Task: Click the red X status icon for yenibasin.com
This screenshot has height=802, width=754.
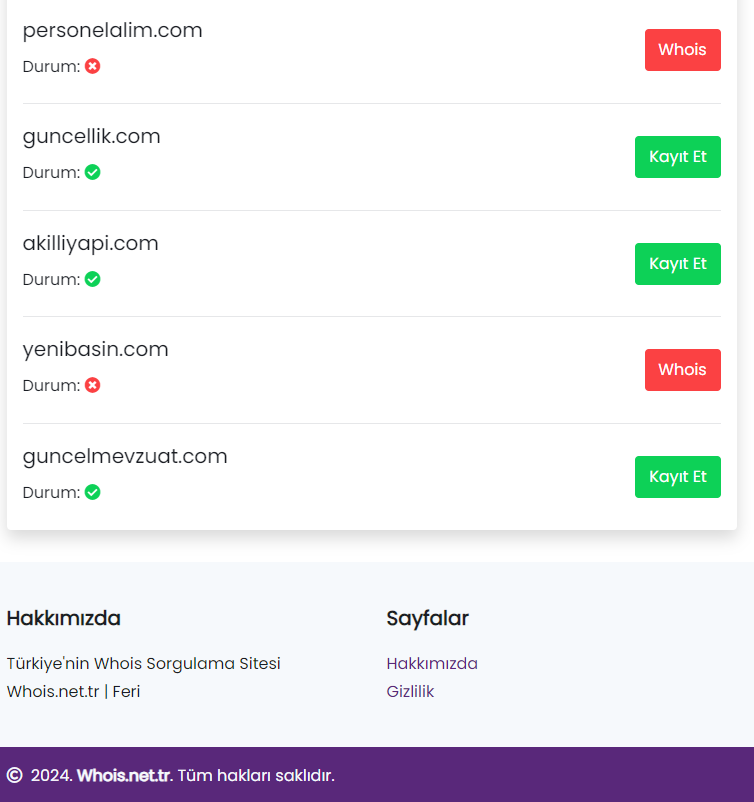Action: (x=93, y=385)
